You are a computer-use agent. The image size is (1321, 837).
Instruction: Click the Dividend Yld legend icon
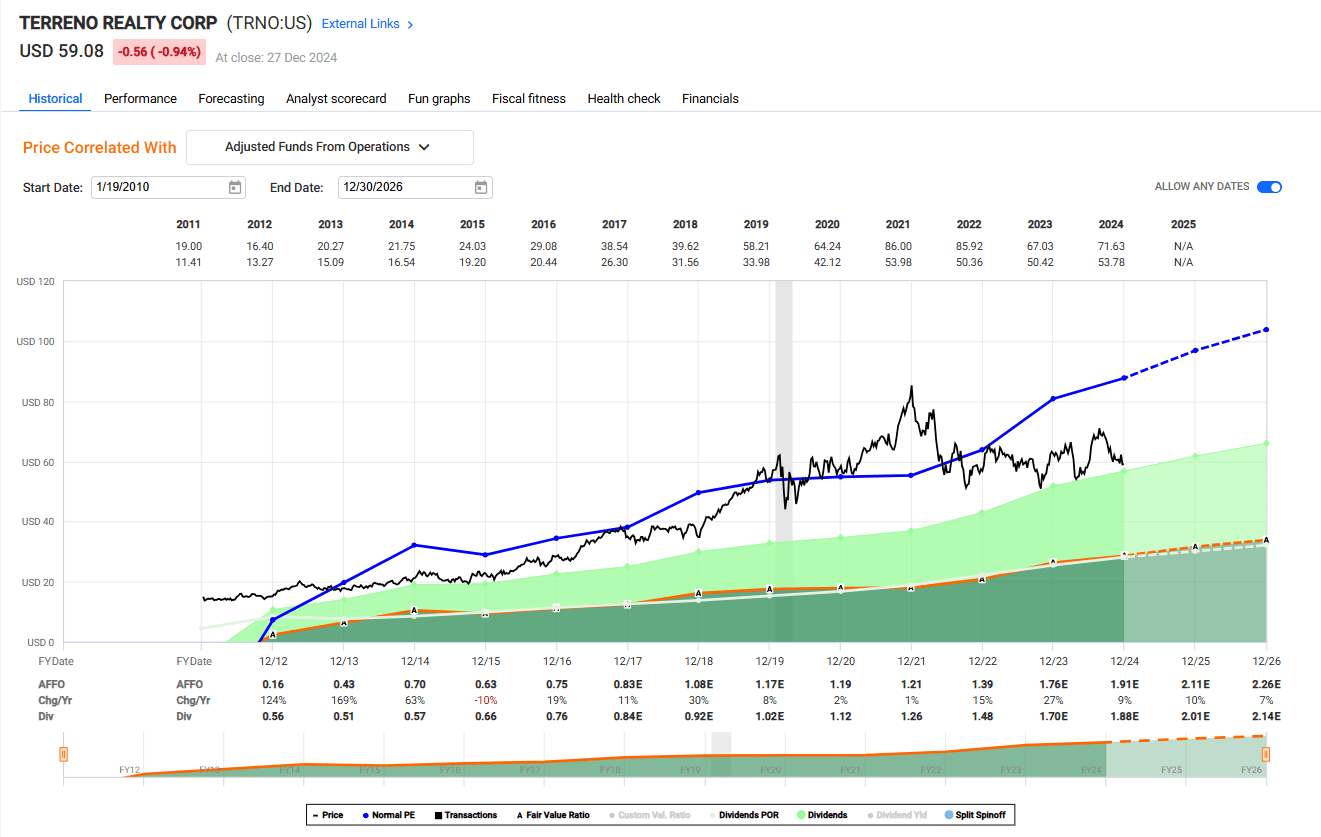[872, 815]
